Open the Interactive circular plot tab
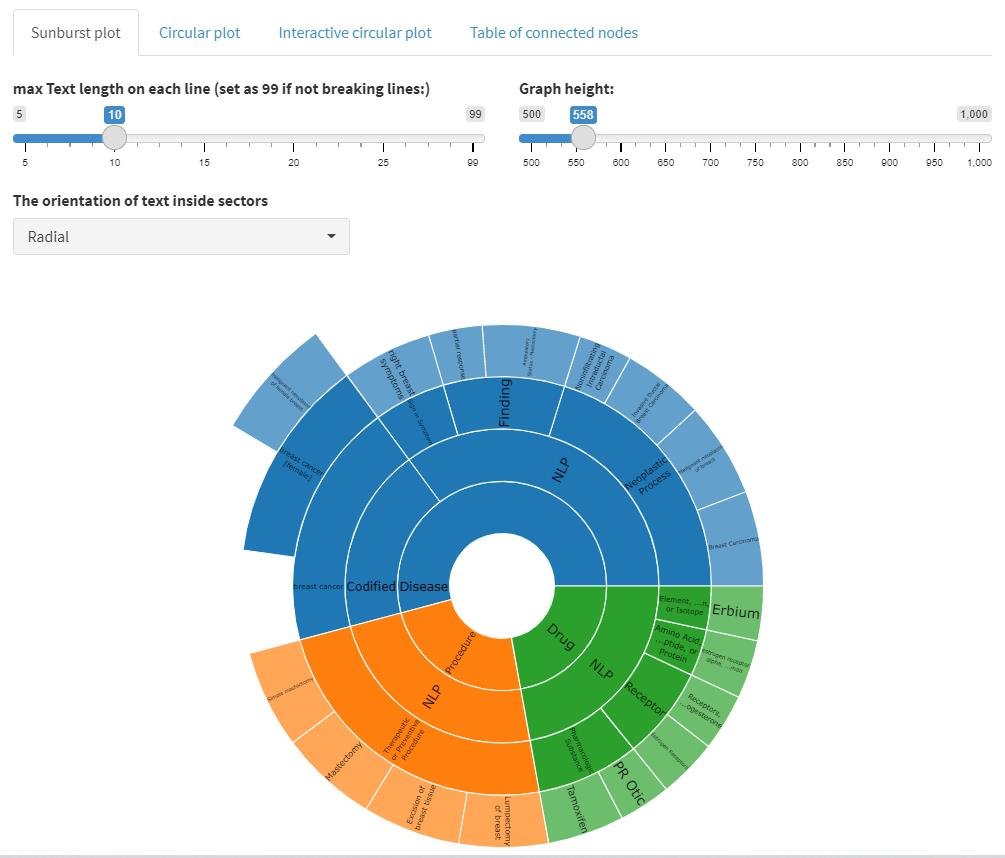1005x858 pixels. (355, 33)
